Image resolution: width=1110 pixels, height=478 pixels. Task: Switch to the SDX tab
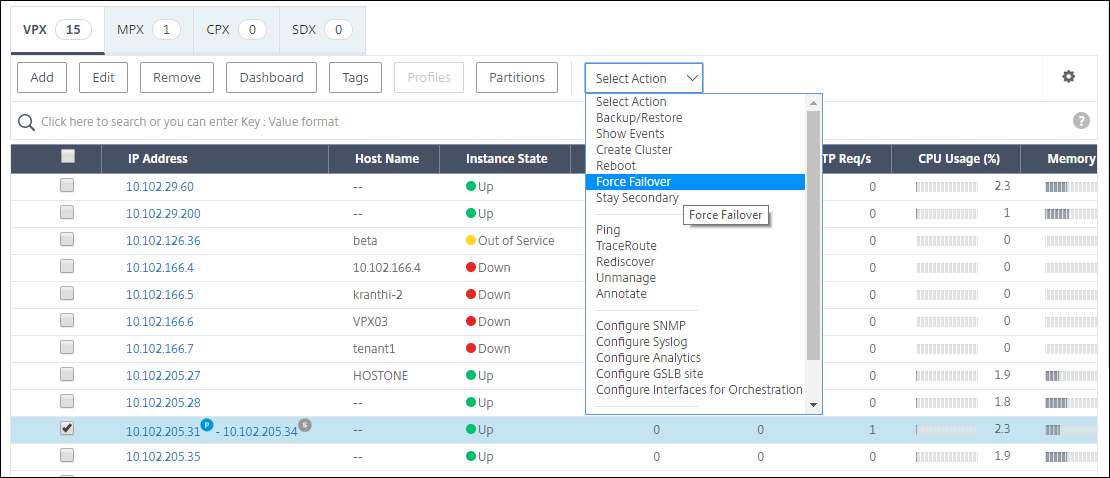click(322, 30)
